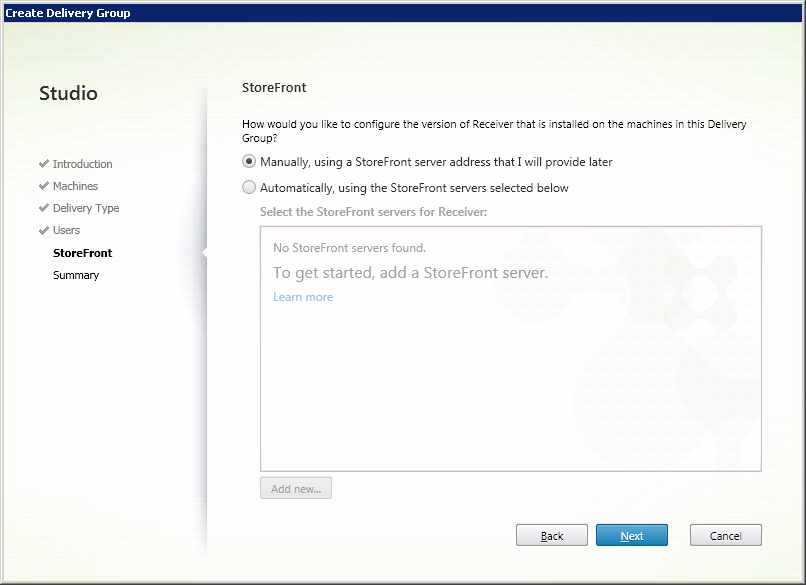The image size is (806, 585).
Task: Go to the Summary step
Action: click(x=76, y=275)
